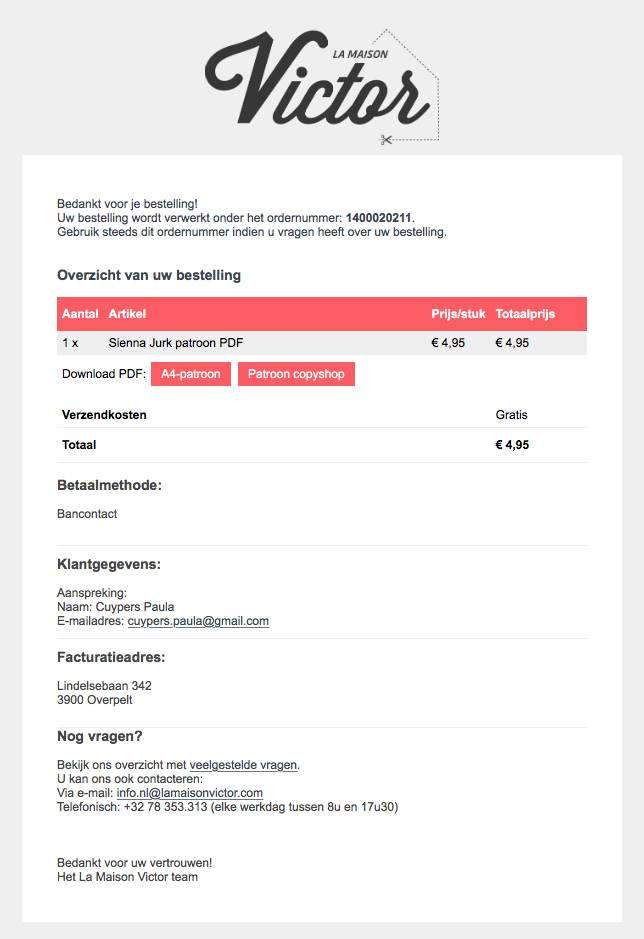Click the info.nl@lamaisonvictor.com email link
This screenshot has width=644, height=939.
tap(190, 793)
